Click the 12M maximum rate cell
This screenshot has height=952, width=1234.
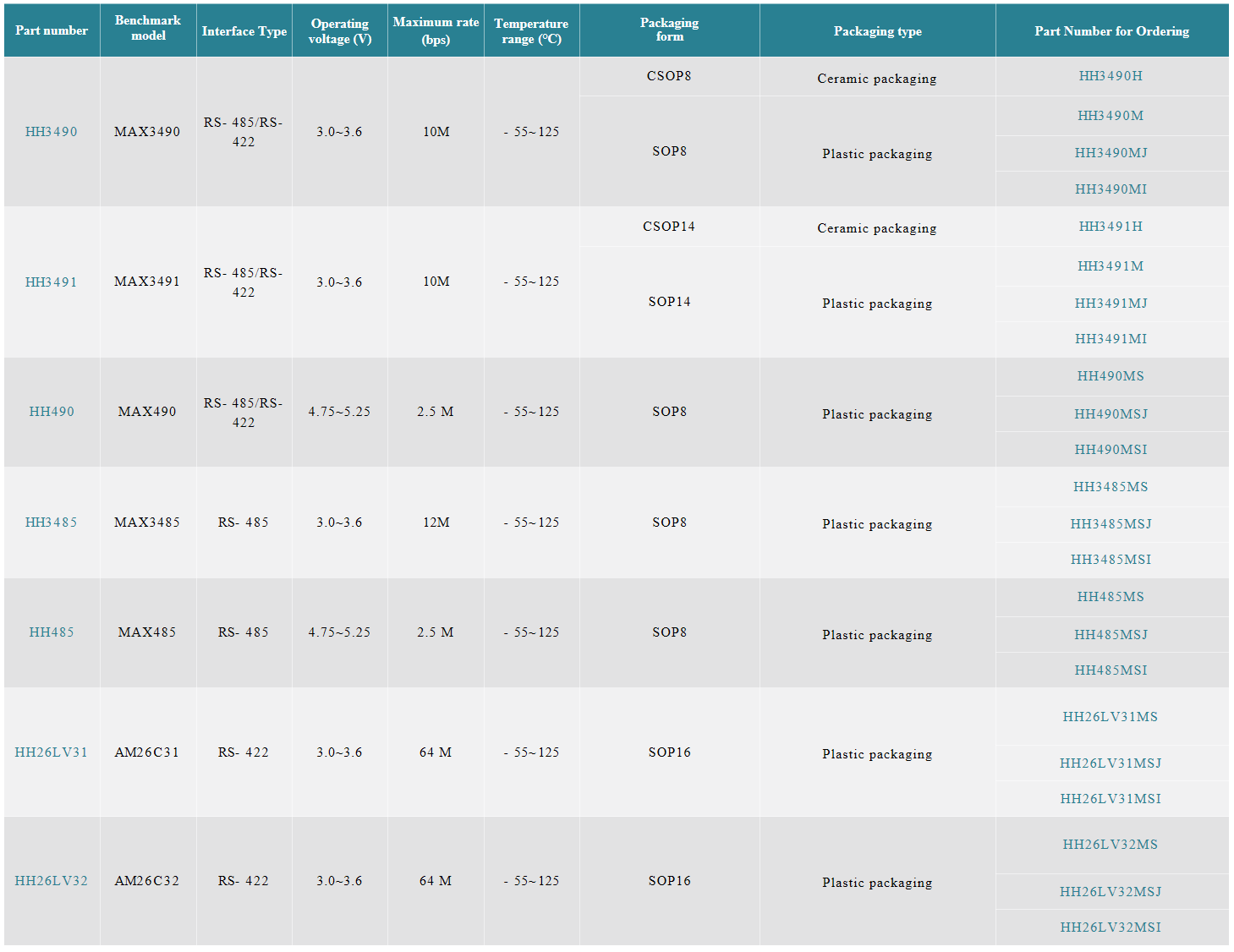[436, 523]
